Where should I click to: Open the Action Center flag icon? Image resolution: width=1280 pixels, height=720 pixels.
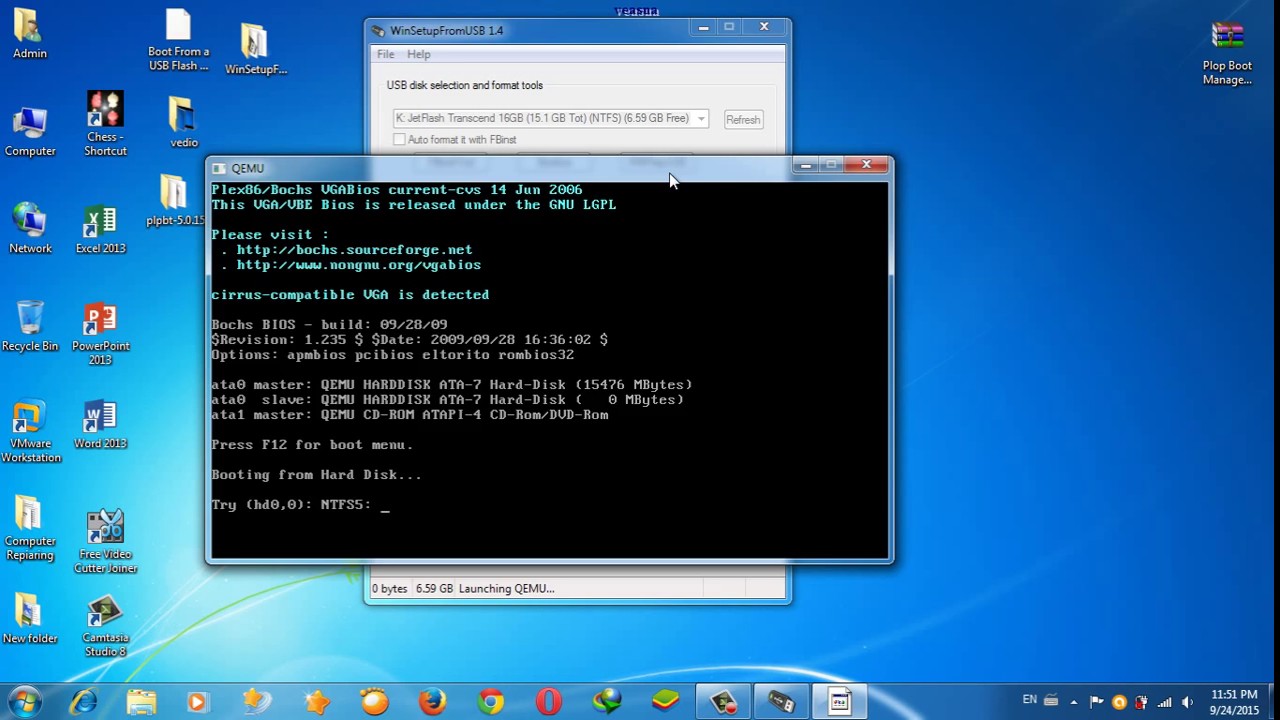point(1096,702)
